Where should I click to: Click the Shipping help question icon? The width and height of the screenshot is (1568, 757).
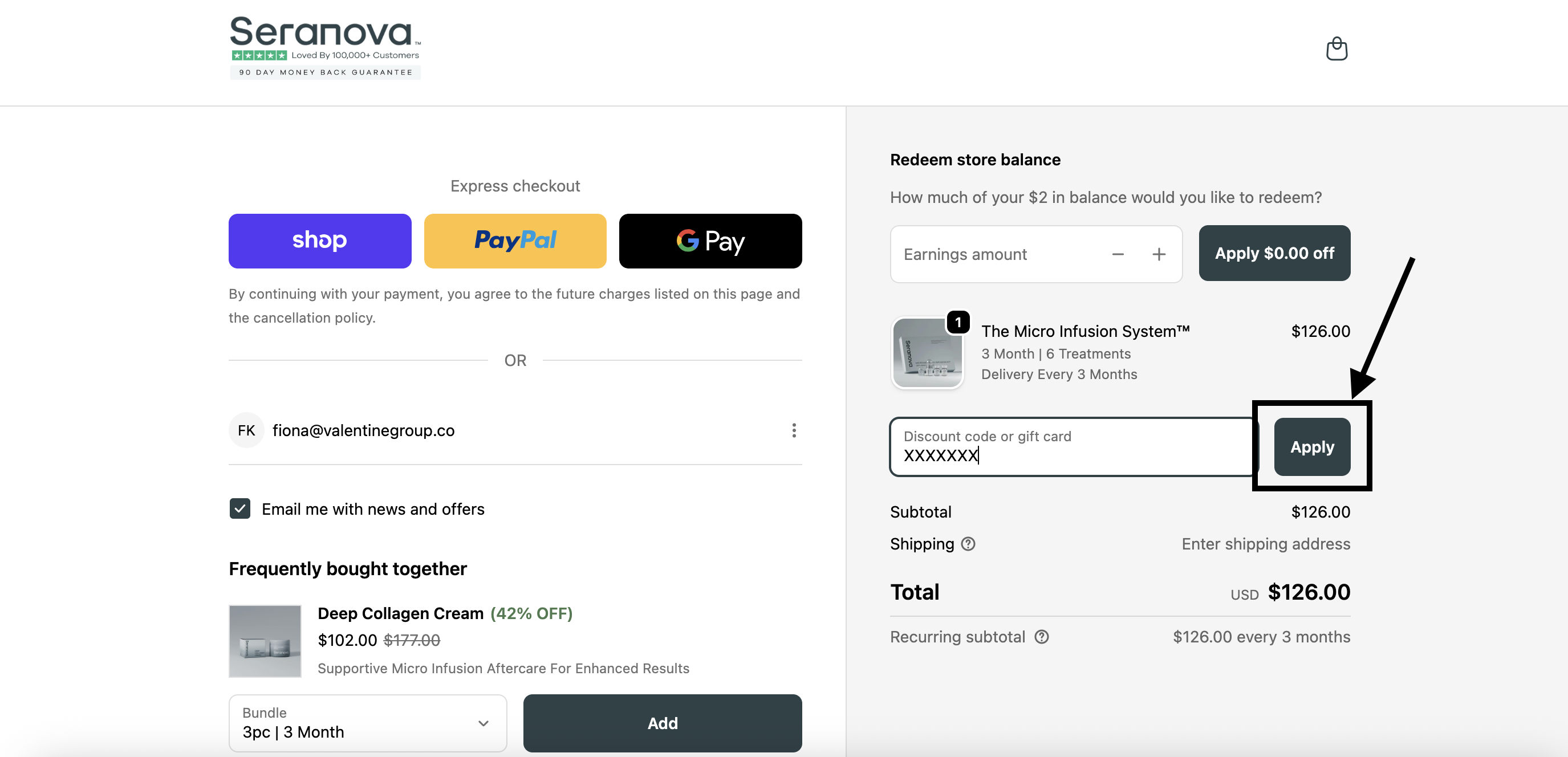click(x=968, y=543)
